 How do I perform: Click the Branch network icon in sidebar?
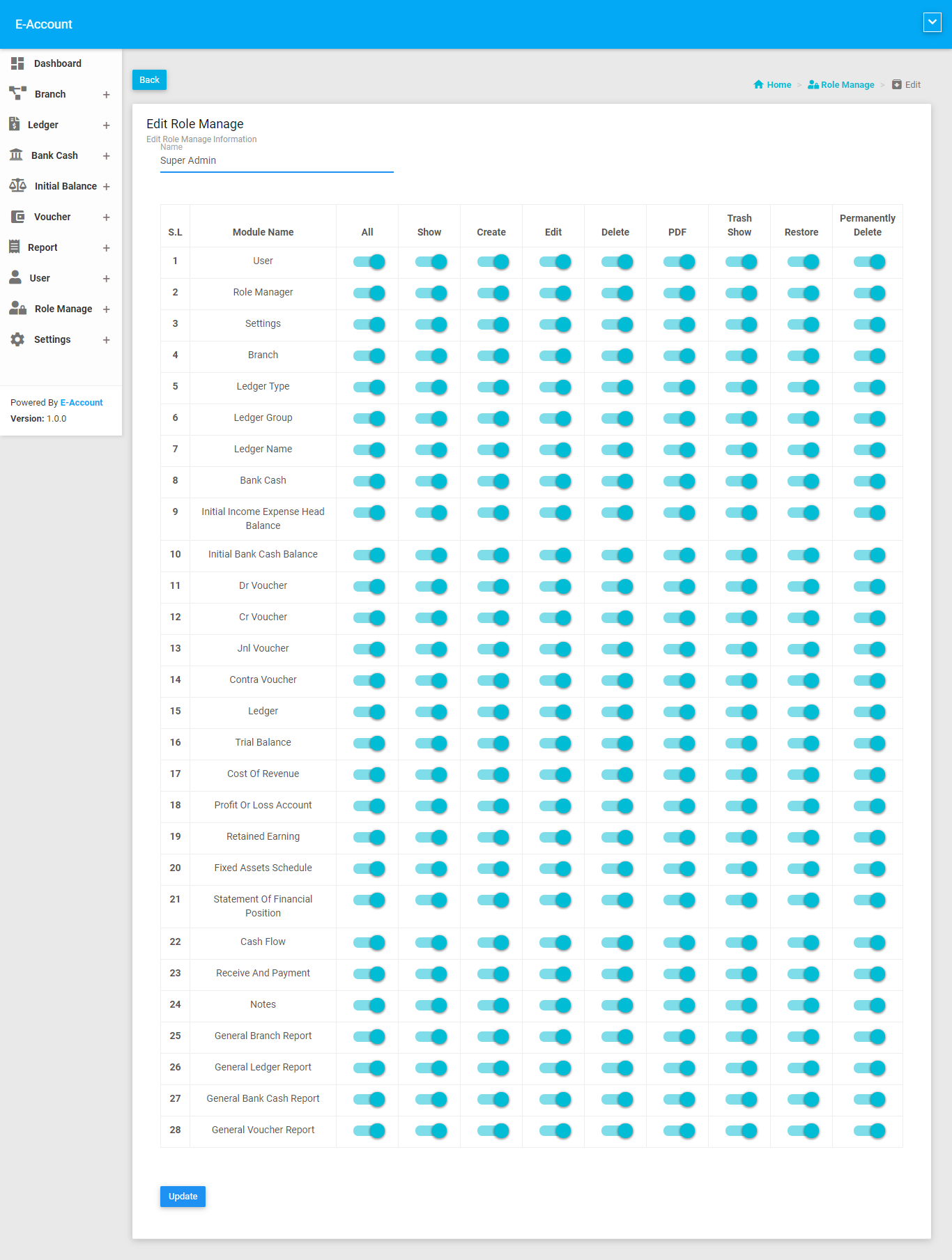coord(17,93)
